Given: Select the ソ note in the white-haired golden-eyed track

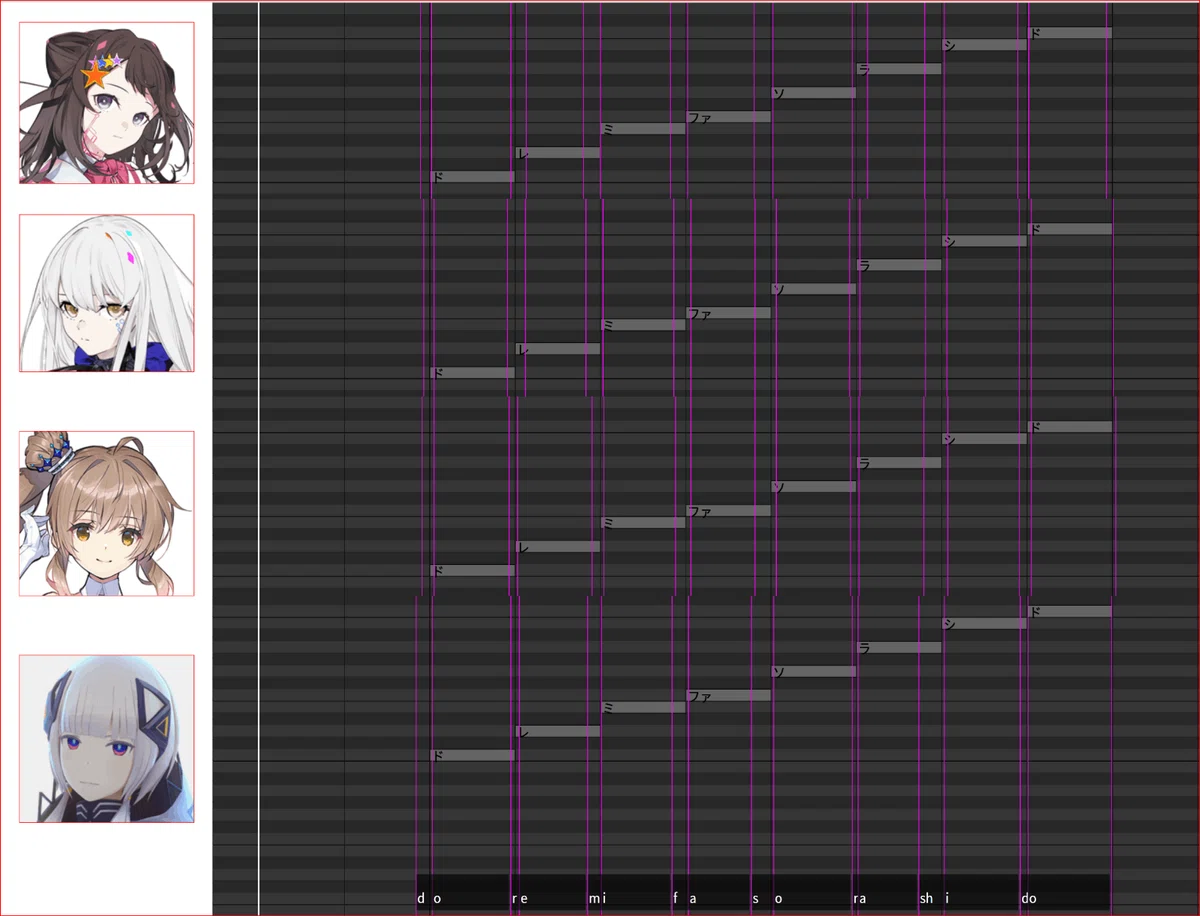Looking at the screenshot, I should click(814, 289).
